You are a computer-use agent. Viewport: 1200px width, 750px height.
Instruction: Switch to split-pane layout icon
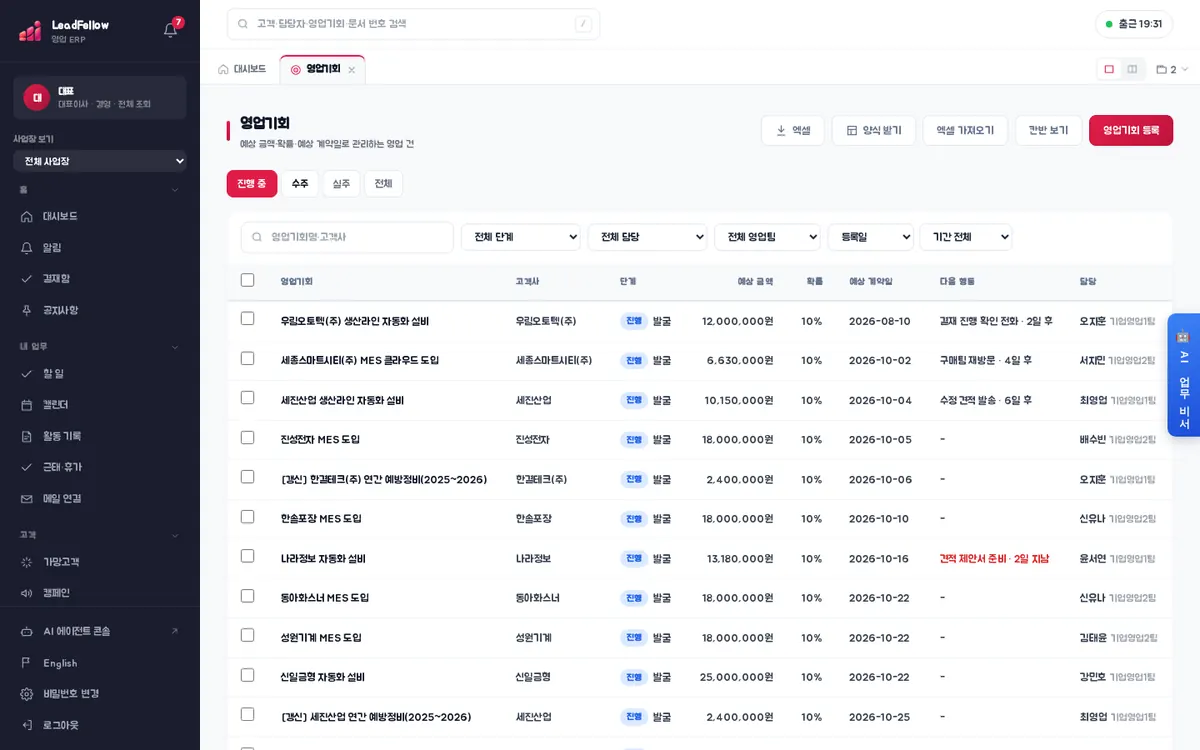coord(1132,69)
